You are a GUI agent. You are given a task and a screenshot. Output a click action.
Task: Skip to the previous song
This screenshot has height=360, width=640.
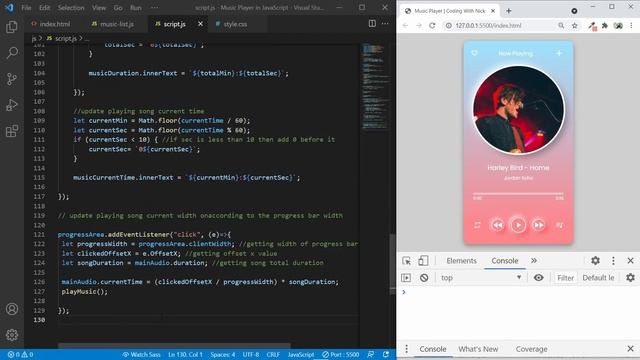click(x=497, y=225)
